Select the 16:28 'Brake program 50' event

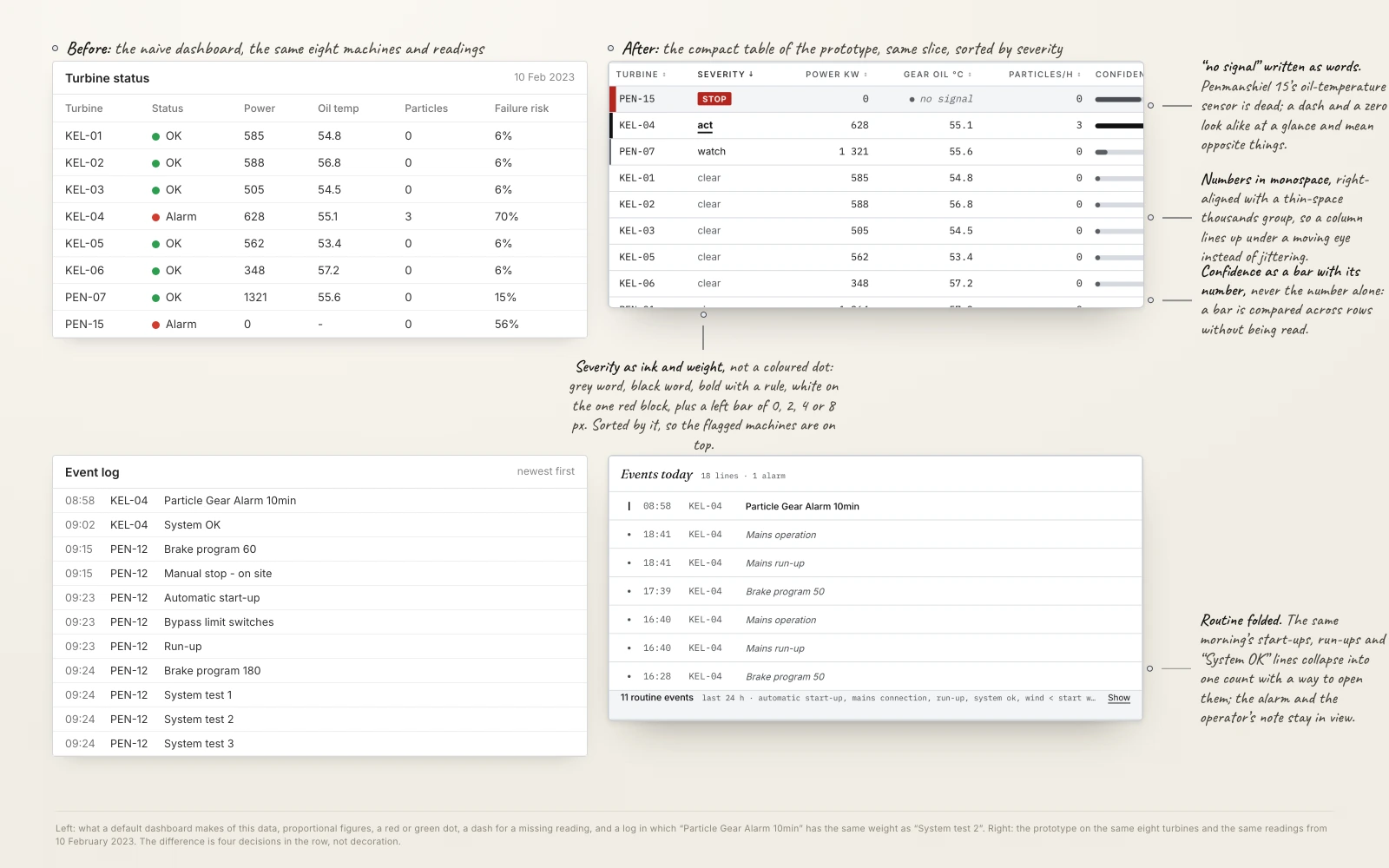click(x=875, y=676)
